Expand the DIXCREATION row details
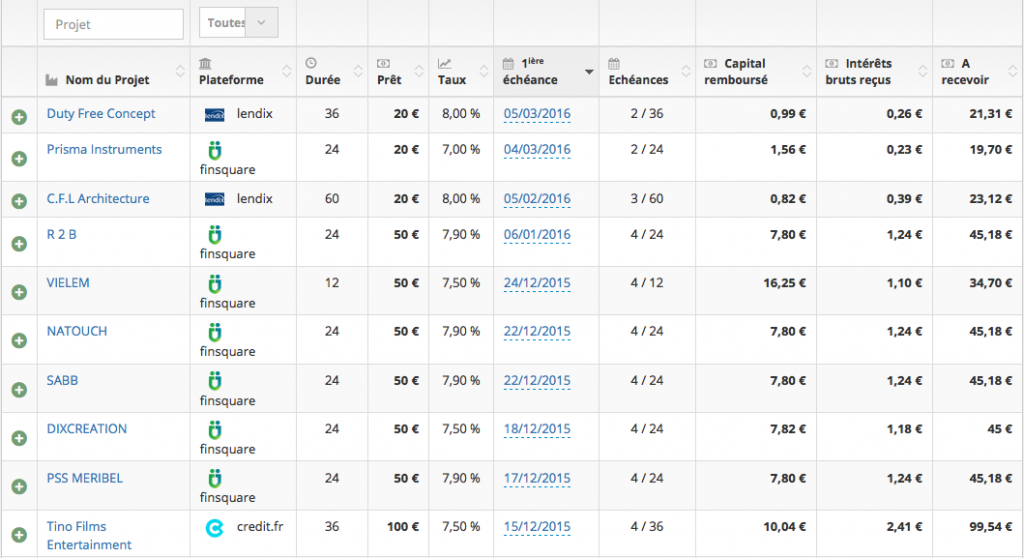The height and width of the screenshot is (558, 1024). pos(19,438)
